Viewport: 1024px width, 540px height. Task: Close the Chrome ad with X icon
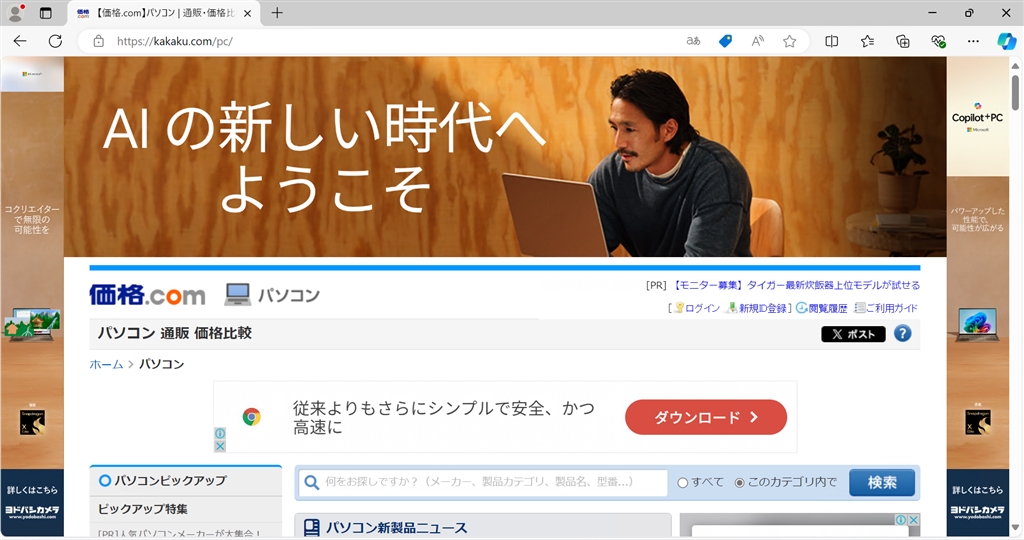tap(220, 446)
